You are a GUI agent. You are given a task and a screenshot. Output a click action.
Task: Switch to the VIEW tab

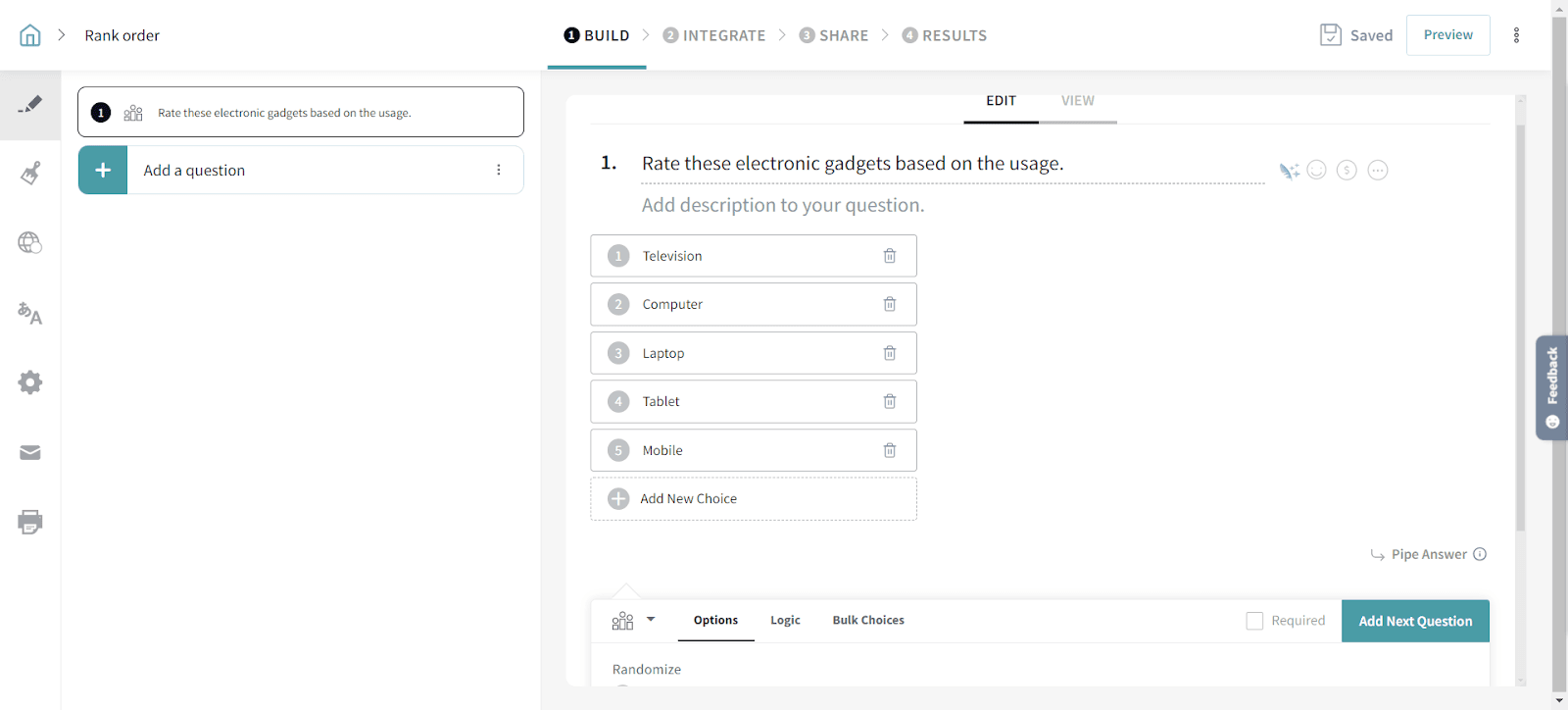(x=1077, y=101)
